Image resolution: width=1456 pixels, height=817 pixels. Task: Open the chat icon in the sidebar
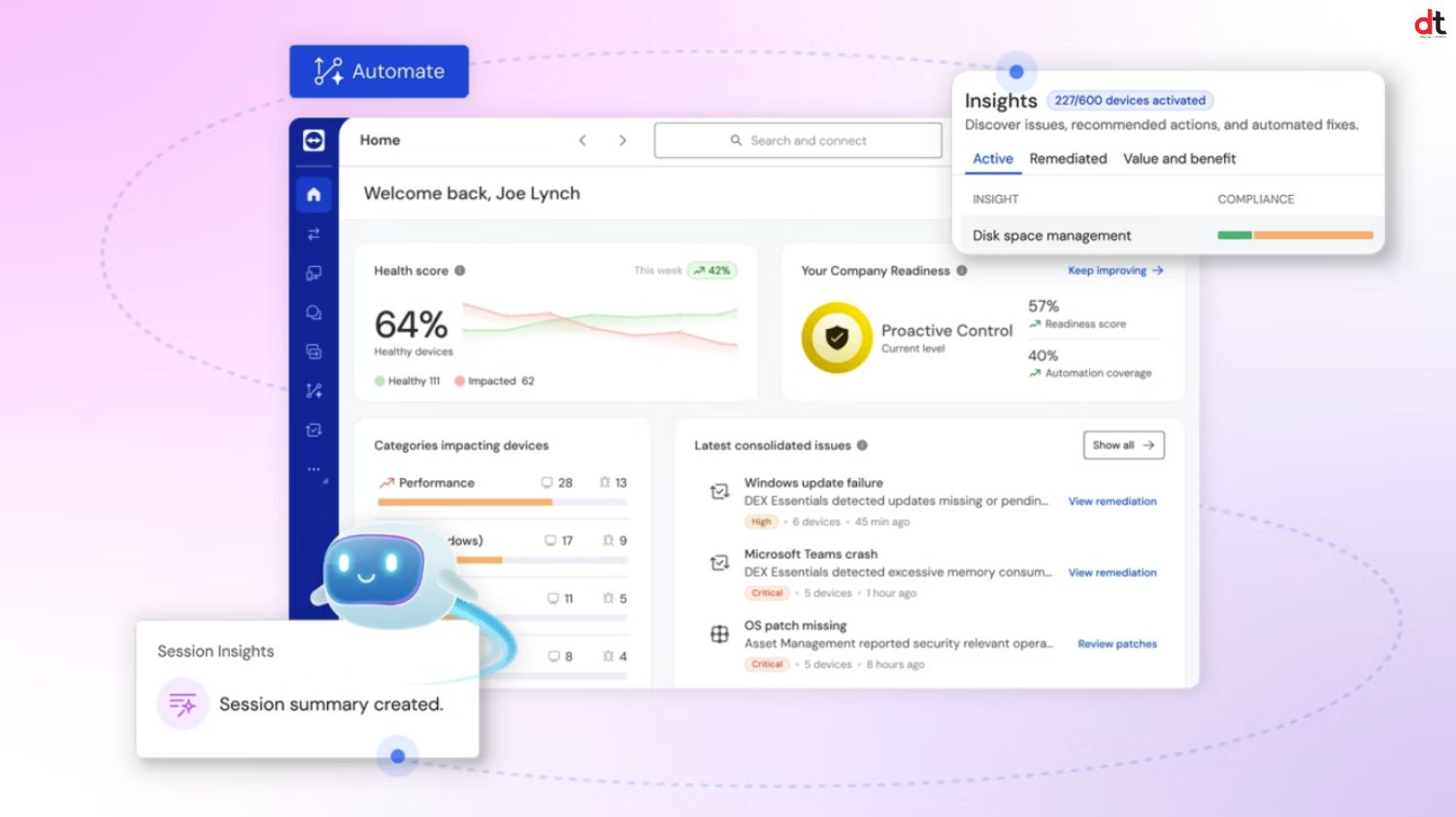(314, 311)
